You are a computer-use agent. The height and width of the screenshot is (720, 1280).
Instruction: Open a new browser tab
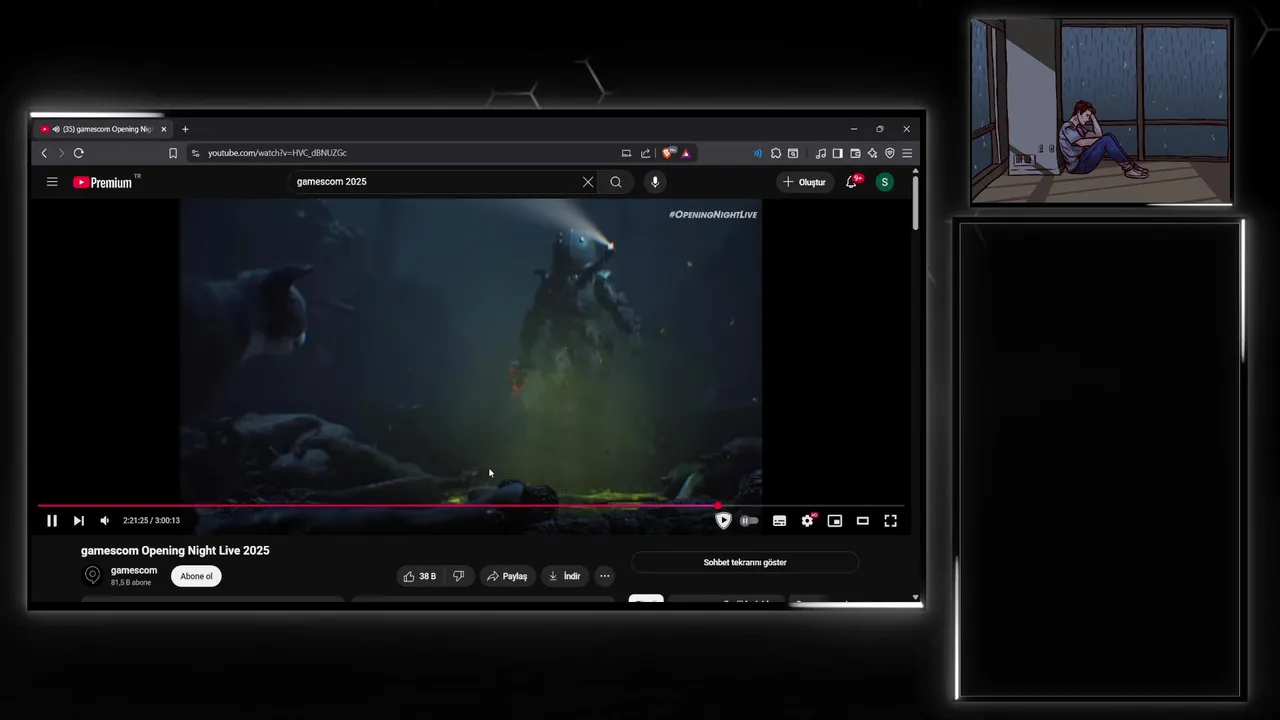coord(185,129)
